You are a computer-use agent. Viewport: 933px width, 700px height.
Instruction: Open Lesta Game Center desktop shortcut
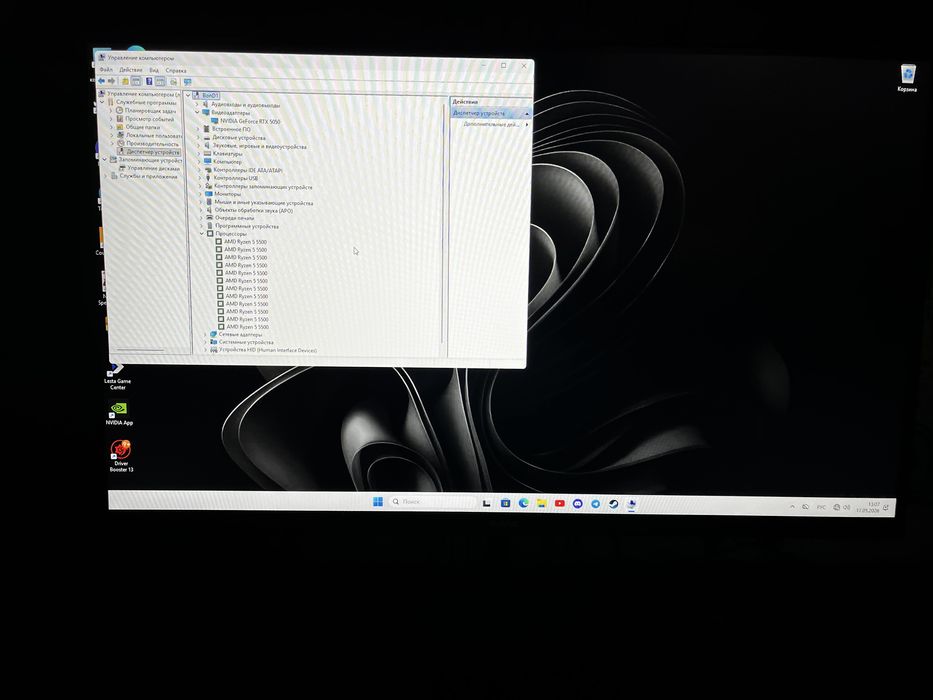[117, 377]
